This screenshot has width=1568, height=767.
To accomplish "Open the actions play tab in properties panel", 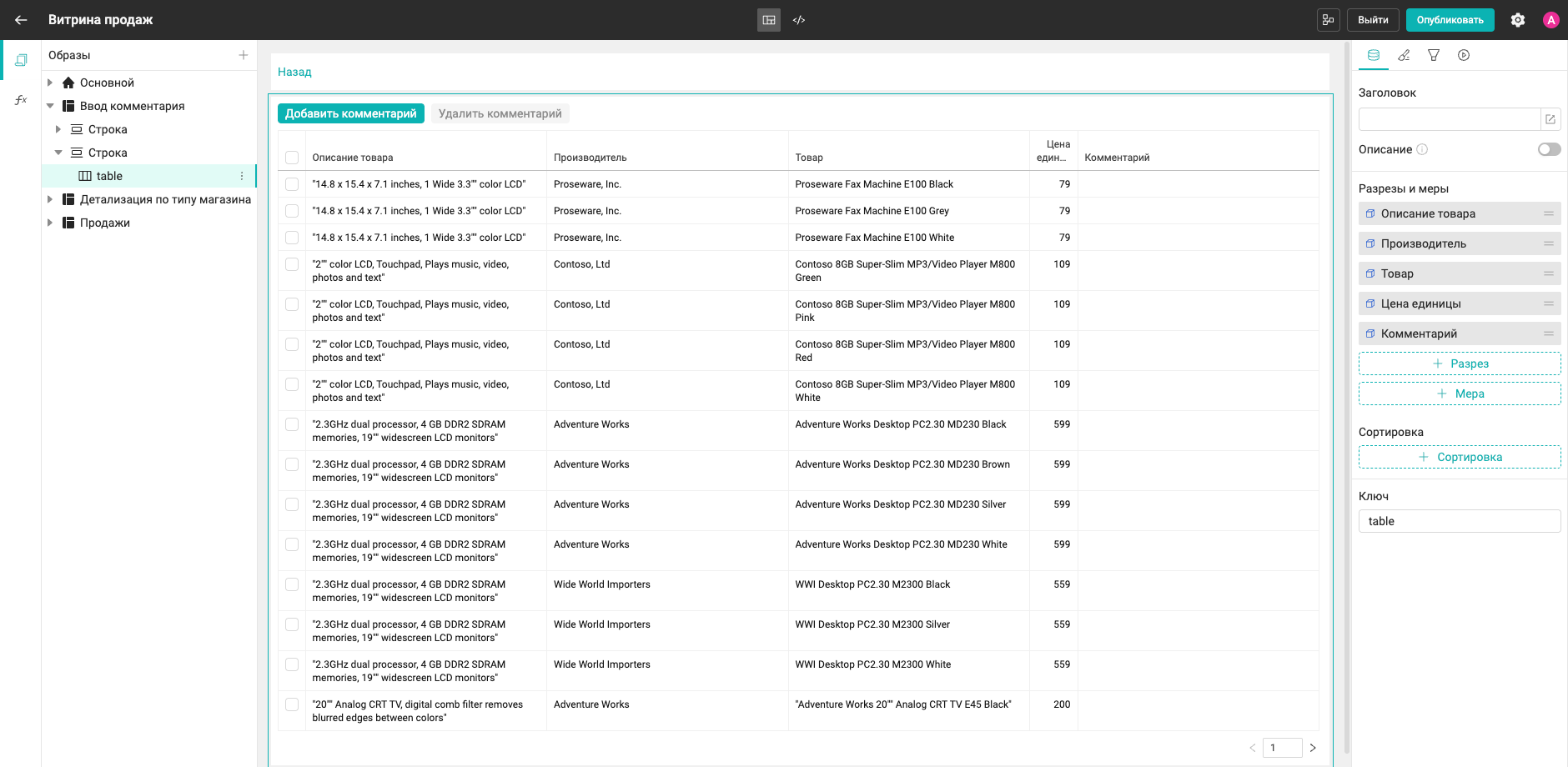I will [x=1464, y=55].
